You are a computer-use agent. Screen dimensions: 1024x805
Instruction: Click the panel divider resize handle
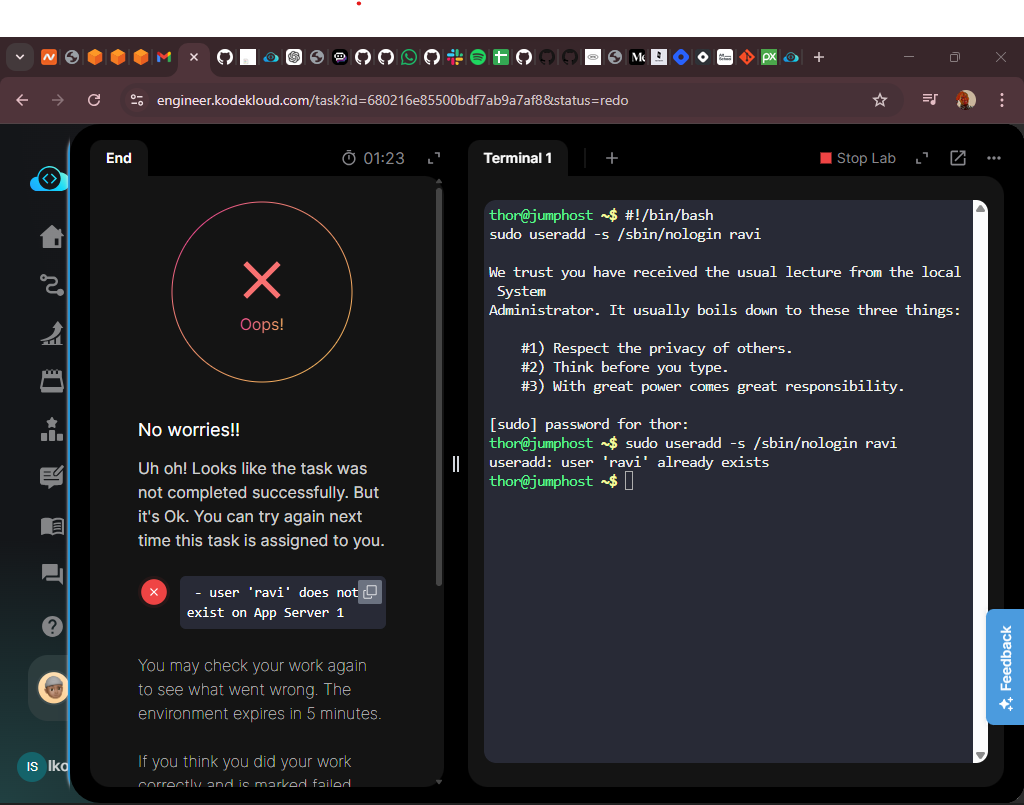coord(456,464)
